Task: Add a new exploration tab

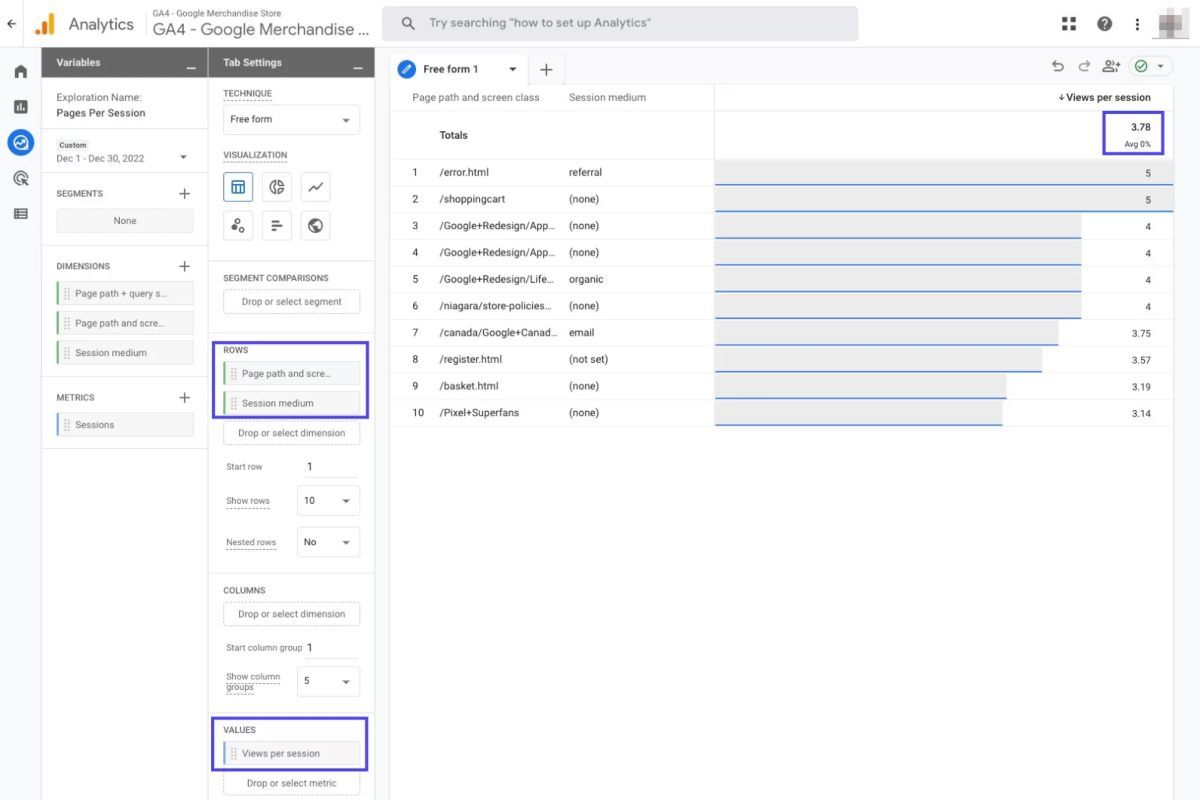Action: (546, 69)
